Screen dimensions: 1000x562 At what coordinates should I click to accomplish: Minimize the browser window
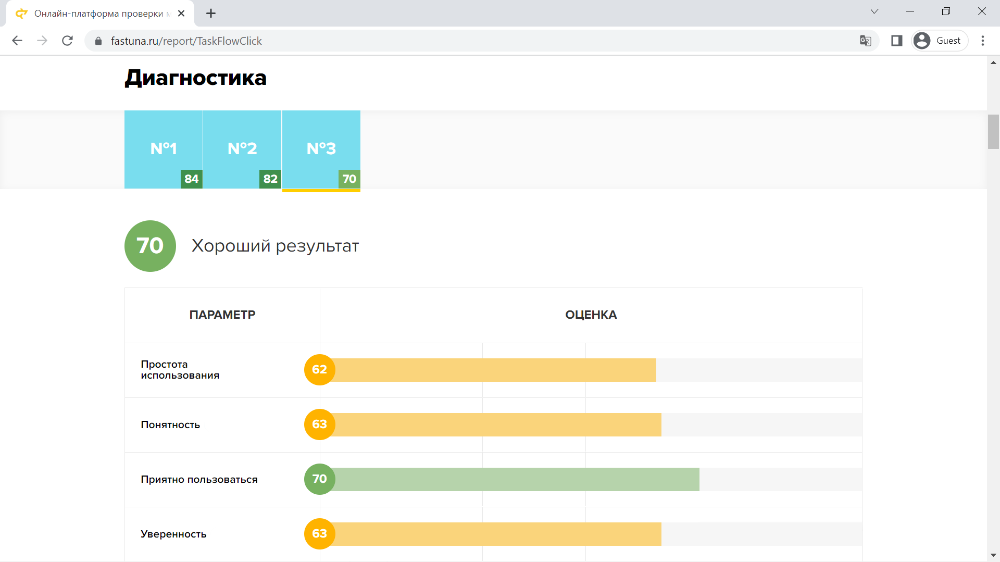click(x=910, y=11)
